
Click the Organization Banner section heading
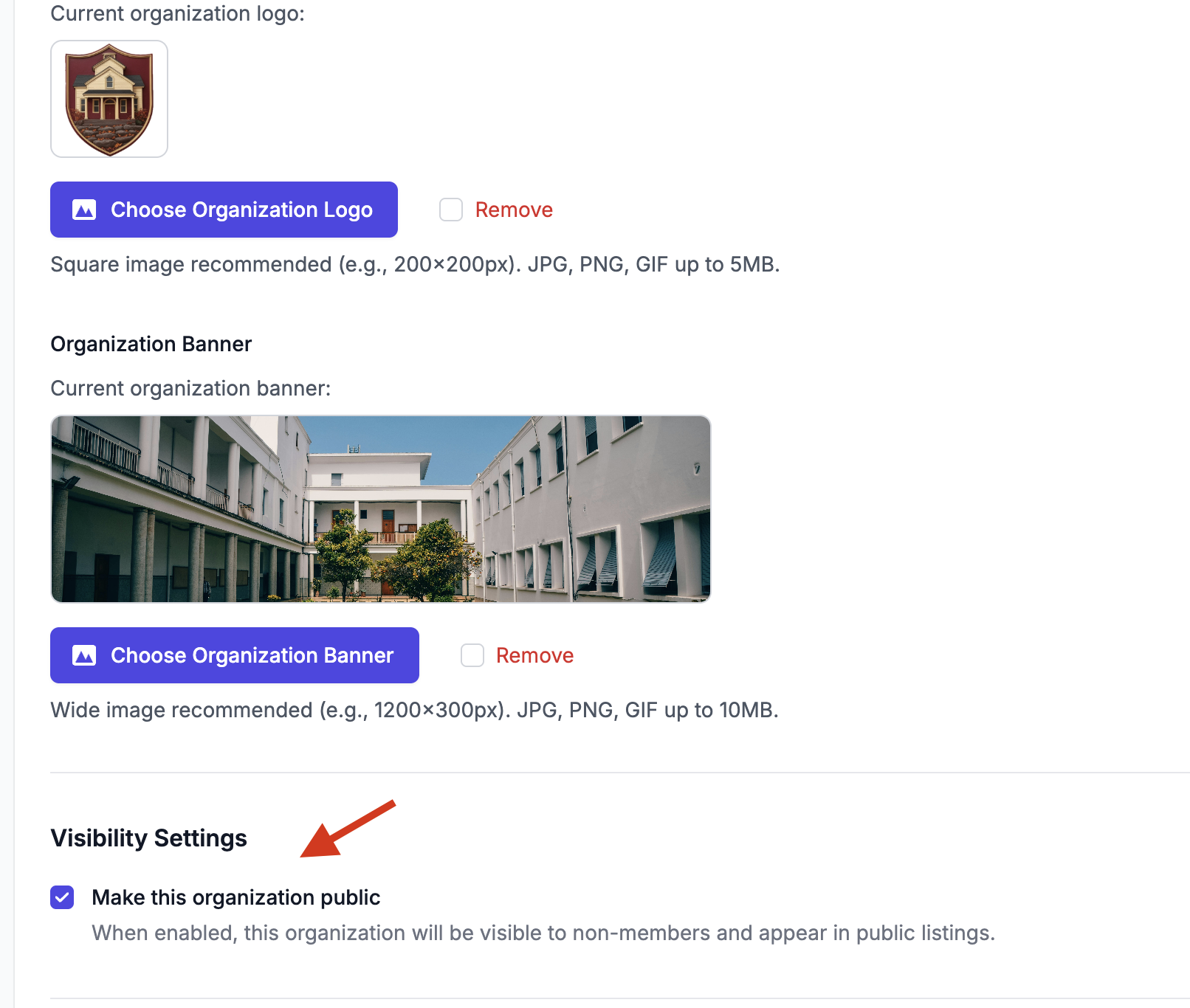(x=151, y=344)
